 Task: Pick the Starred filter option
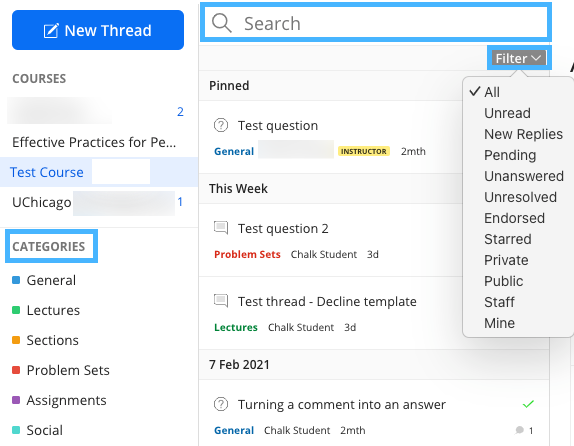tap(507, 239)
